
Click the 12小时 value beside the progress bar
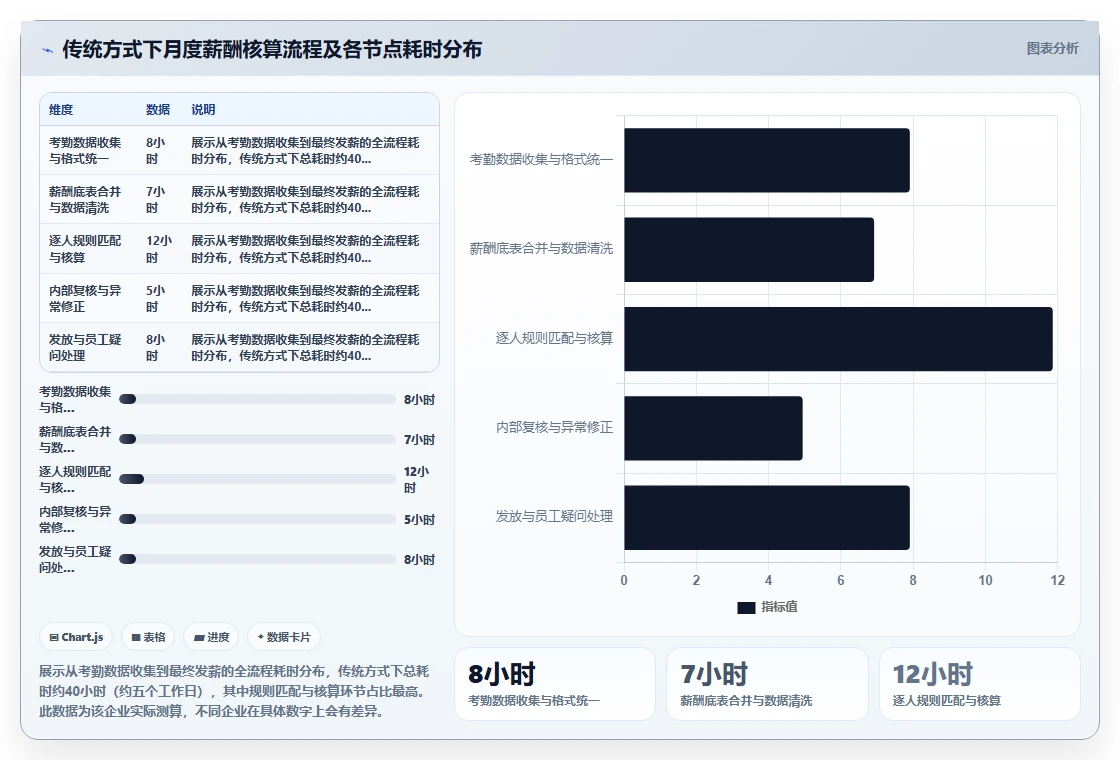[x=416, y=479]
